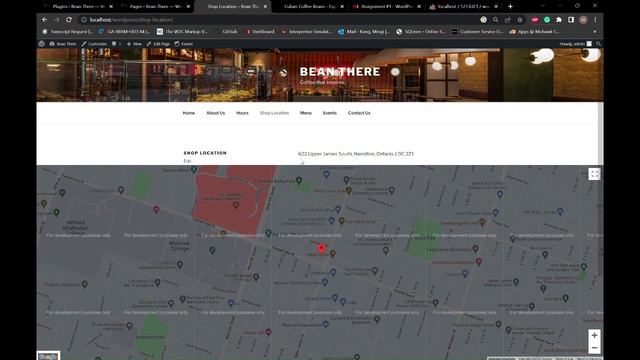The height and width of the screenshot is (360, 640).
Task: Click the red extension icon in toolbar
Action: click(535, 20)
